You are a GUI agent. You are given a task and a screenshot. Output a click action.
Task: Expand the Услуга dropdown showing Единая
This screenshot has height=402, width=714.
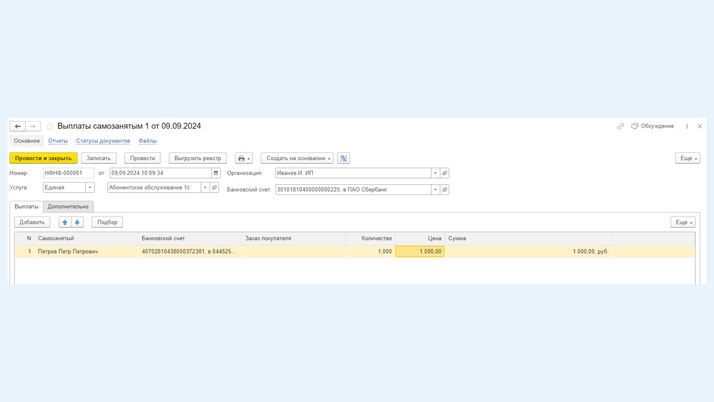[90, 188]
